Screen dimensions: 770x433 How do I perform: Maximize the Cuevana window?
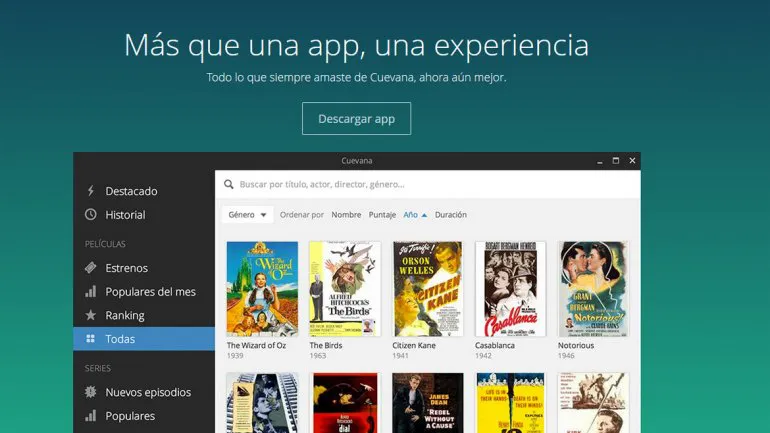(616, 161)
